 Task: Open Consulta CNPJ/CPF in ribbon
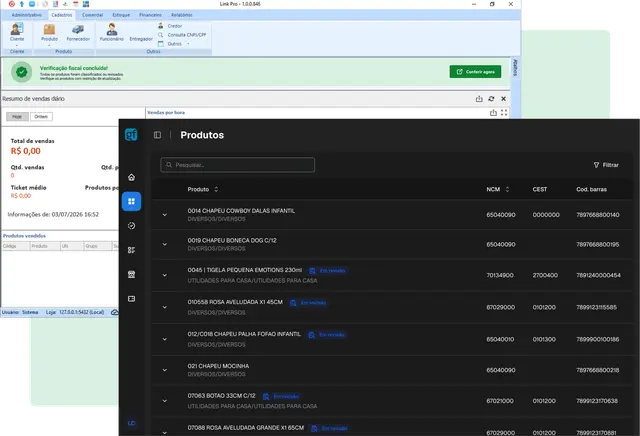point(182,35)
